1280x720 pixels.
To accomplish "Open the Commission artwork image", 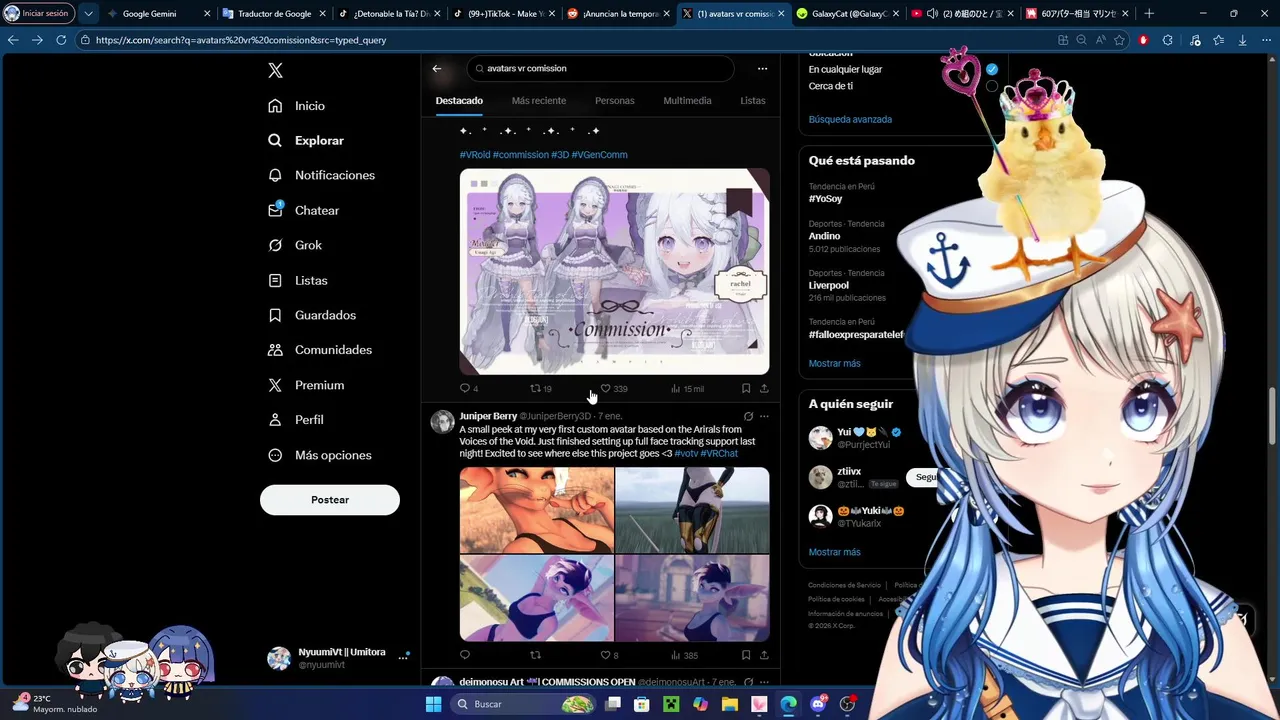I will [614, 271].
